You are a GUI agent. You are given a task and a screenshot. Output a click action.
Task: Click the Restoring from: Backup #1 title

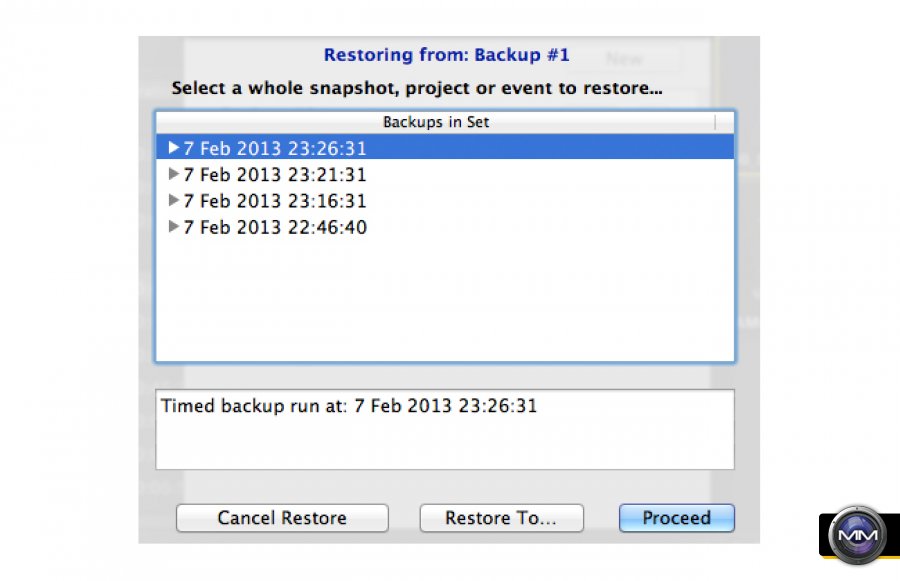click(x=447, y=55)
